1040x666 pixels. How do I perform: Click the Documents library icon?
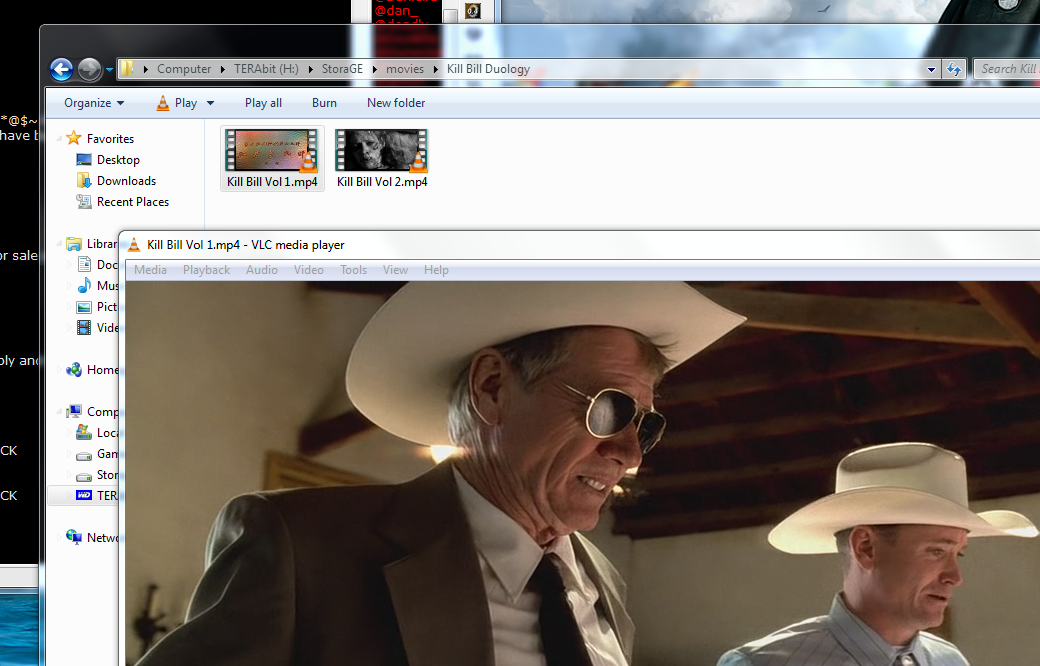click(84, 265)
